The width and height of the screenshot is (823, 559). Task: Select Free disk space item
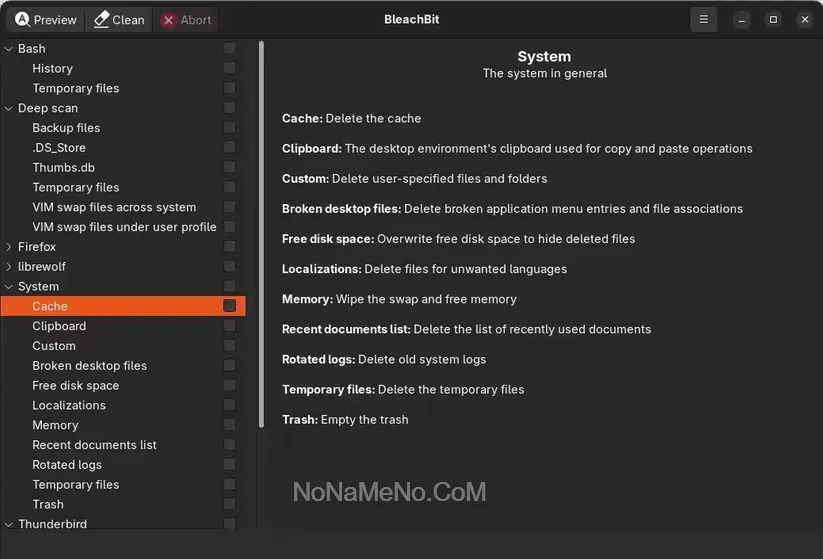[75, 386]
